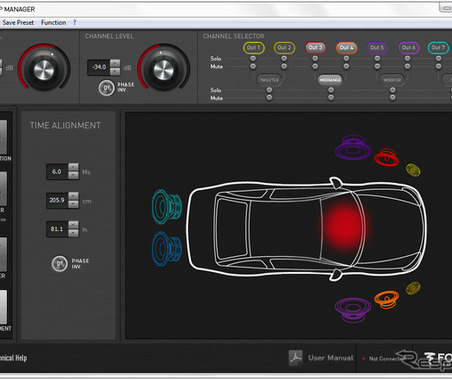
Task: Select the Tweeter group button
Action: [x=269, y=80]
